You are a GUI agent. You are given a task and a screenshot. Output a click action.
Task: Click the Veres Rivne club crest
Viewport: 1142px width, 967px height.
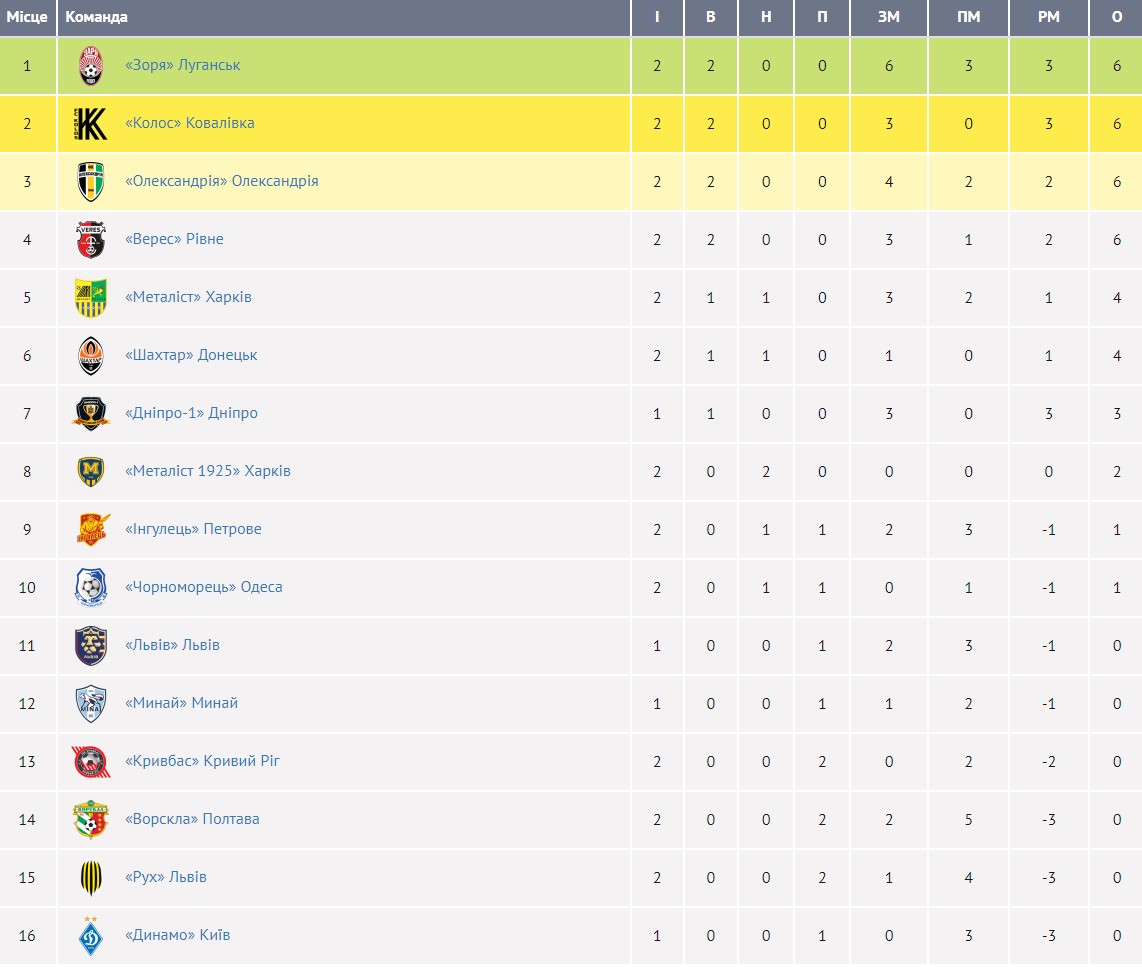[91, 240]
